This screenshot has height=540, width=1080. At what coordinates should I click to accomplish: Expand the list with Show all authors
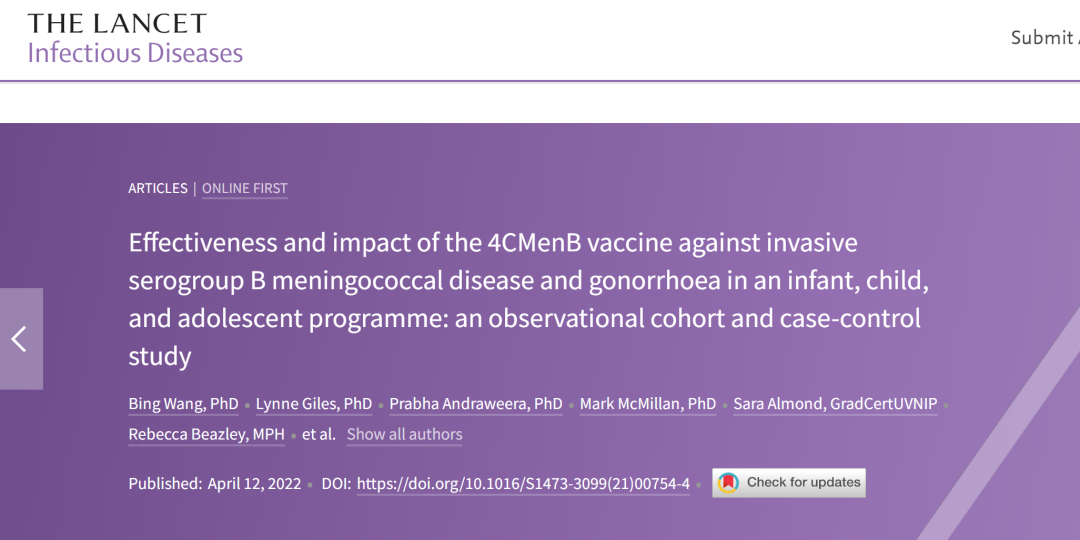[x=404, y=434]
